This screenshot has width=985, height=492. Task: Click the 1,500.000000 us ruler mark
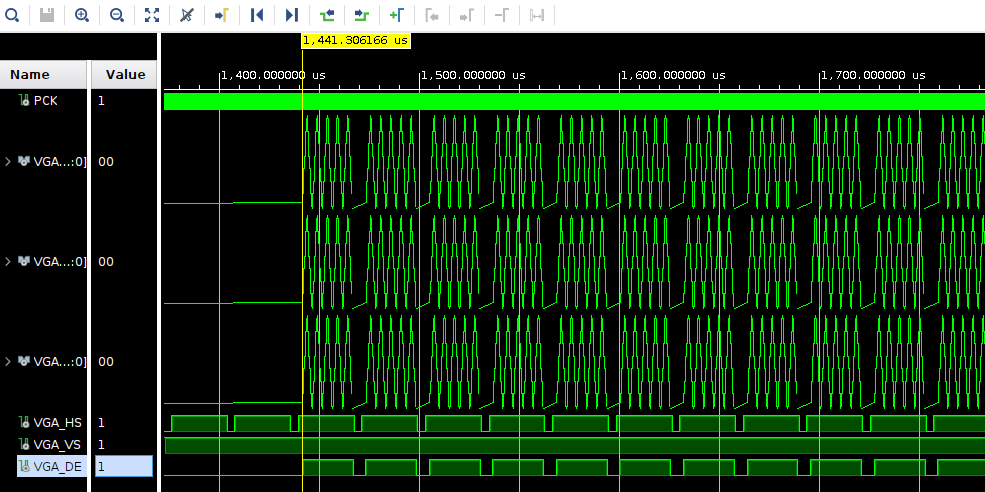(x=473, y=75)
